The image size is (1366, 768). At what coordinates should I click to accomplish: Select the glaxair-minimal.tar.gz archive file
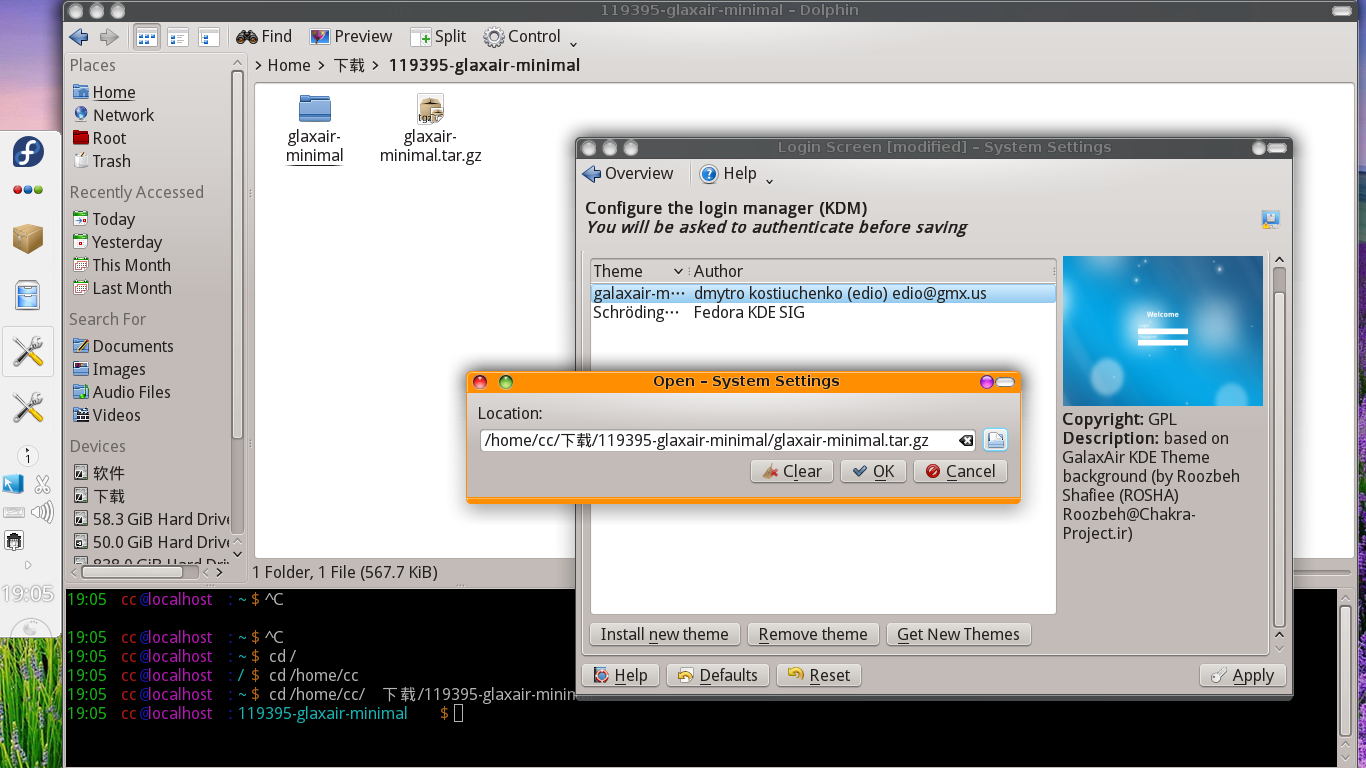tap(431, 129)
